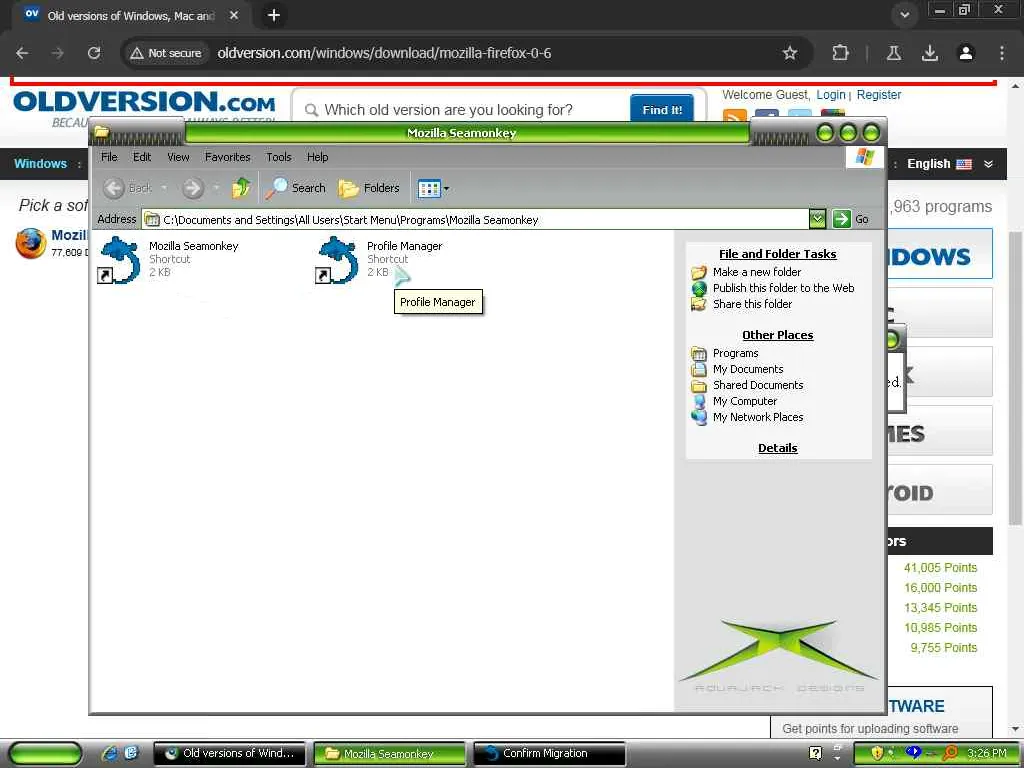Click the green Go arrow button

842,219
